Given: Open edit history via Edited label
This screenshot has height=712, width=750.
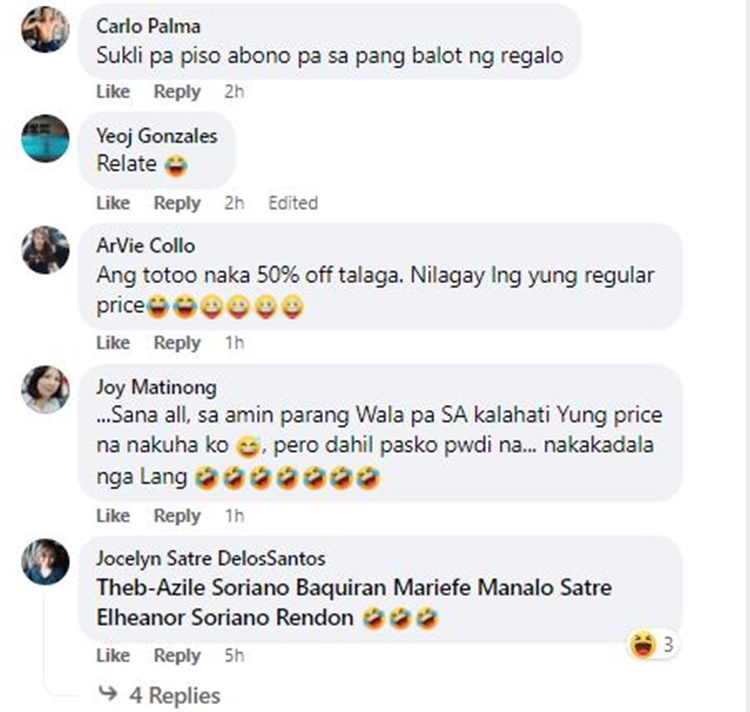Looking at the screenshot, I should click(293, 203).
